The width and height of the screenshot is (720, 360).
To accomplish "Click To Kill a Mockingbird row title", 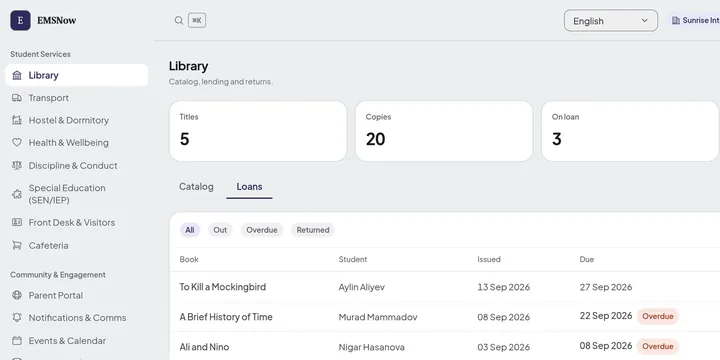I will tap(223, 287).
